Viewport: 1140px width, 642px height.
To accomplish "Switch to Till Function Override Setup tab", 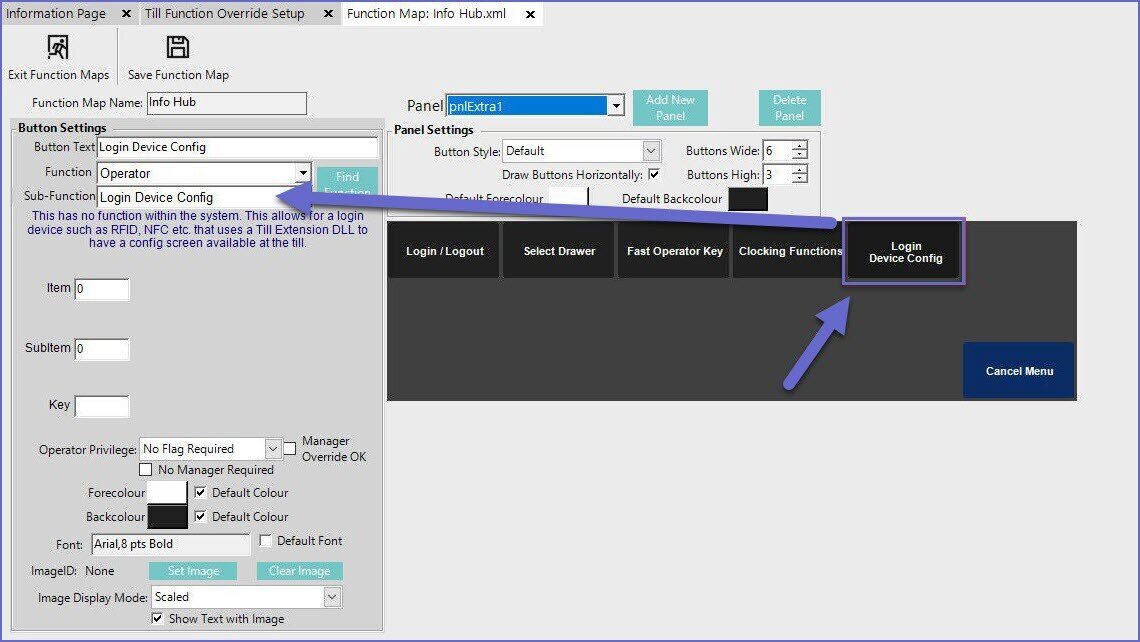I will point(225,14).
